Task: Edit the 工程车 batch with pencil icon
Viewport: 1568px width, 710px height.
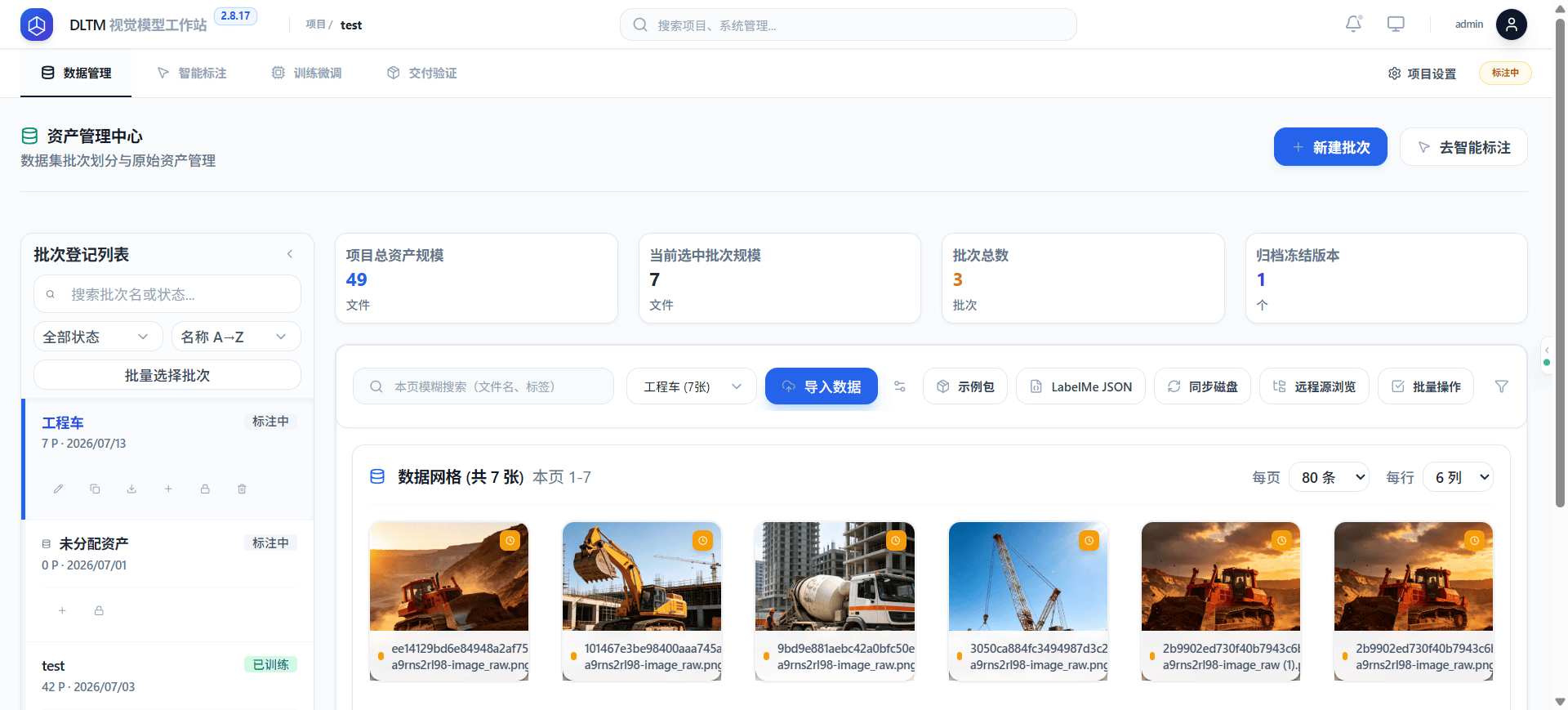Action: (x=58, y=489)
